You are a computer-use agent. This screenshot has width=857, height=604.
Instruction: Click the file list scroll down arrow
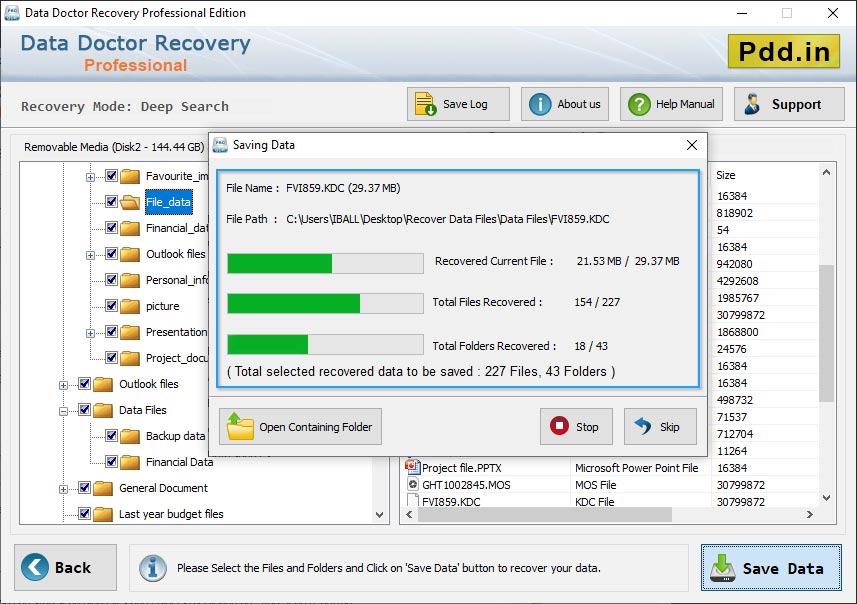(826, 497)
